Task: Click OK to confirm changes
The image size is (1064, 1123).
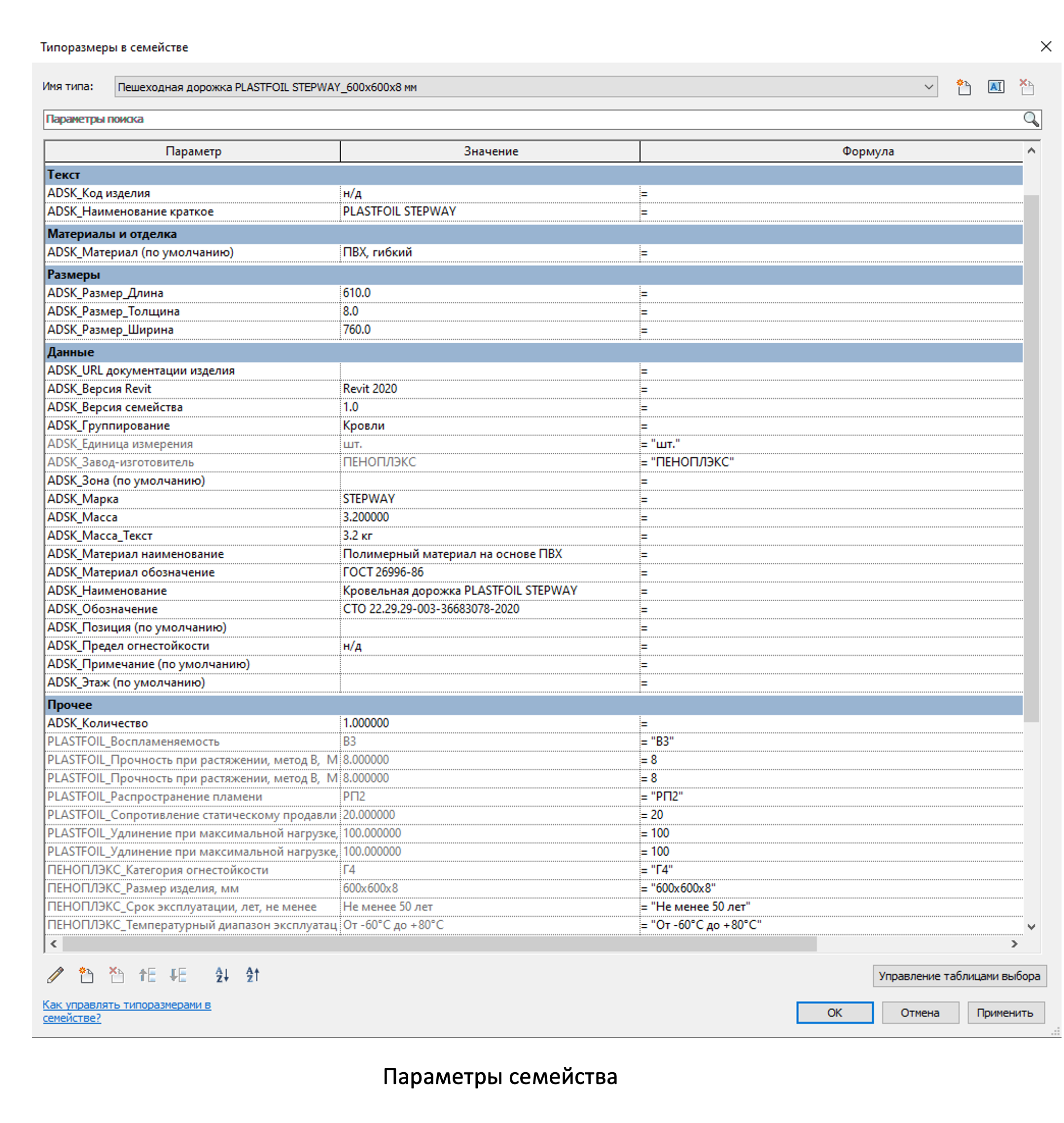Action: pos(835,1013)
